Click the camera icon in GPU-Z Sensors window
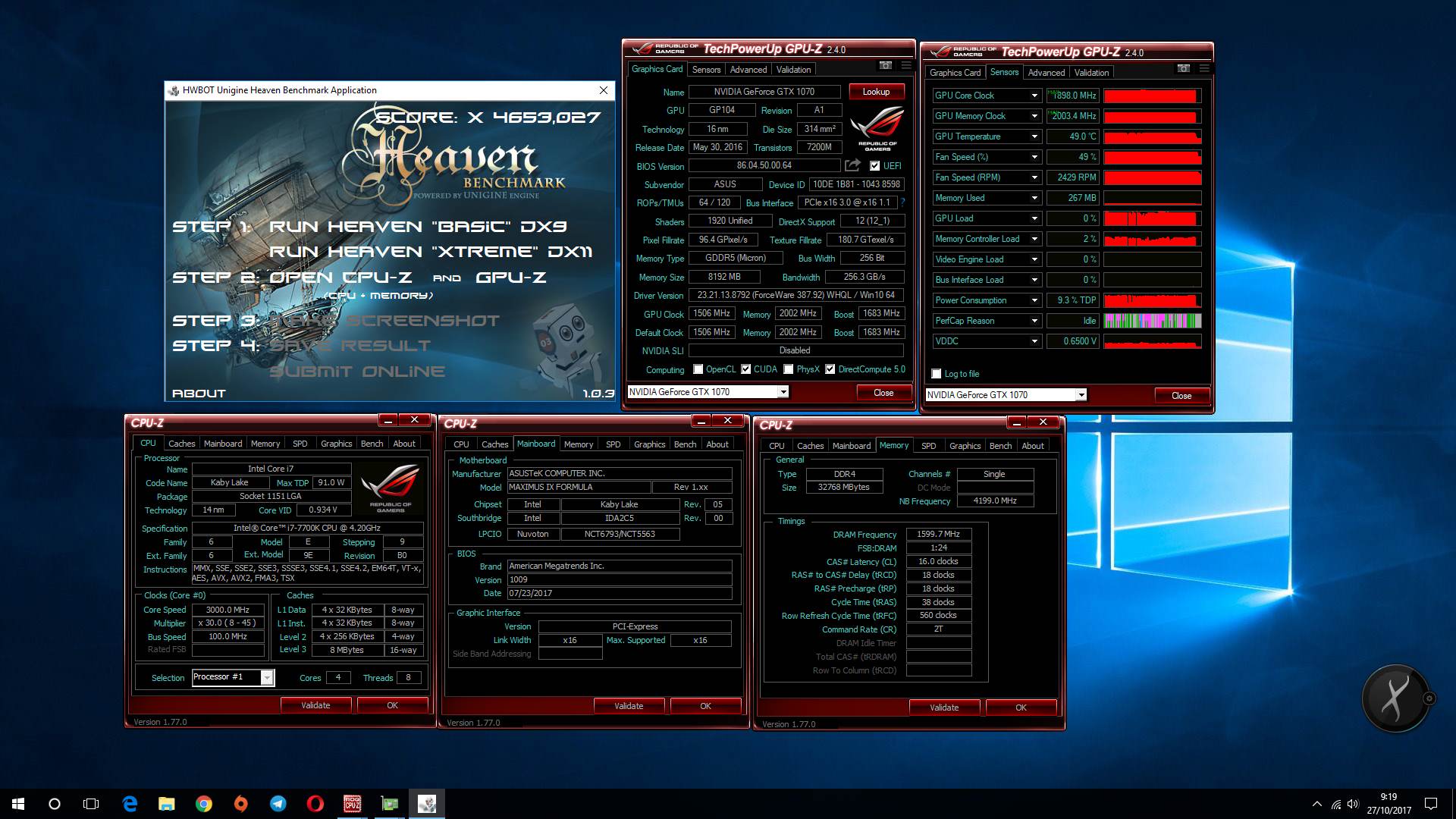The height and width of the screenshot is (819, 1456). 1183,68
